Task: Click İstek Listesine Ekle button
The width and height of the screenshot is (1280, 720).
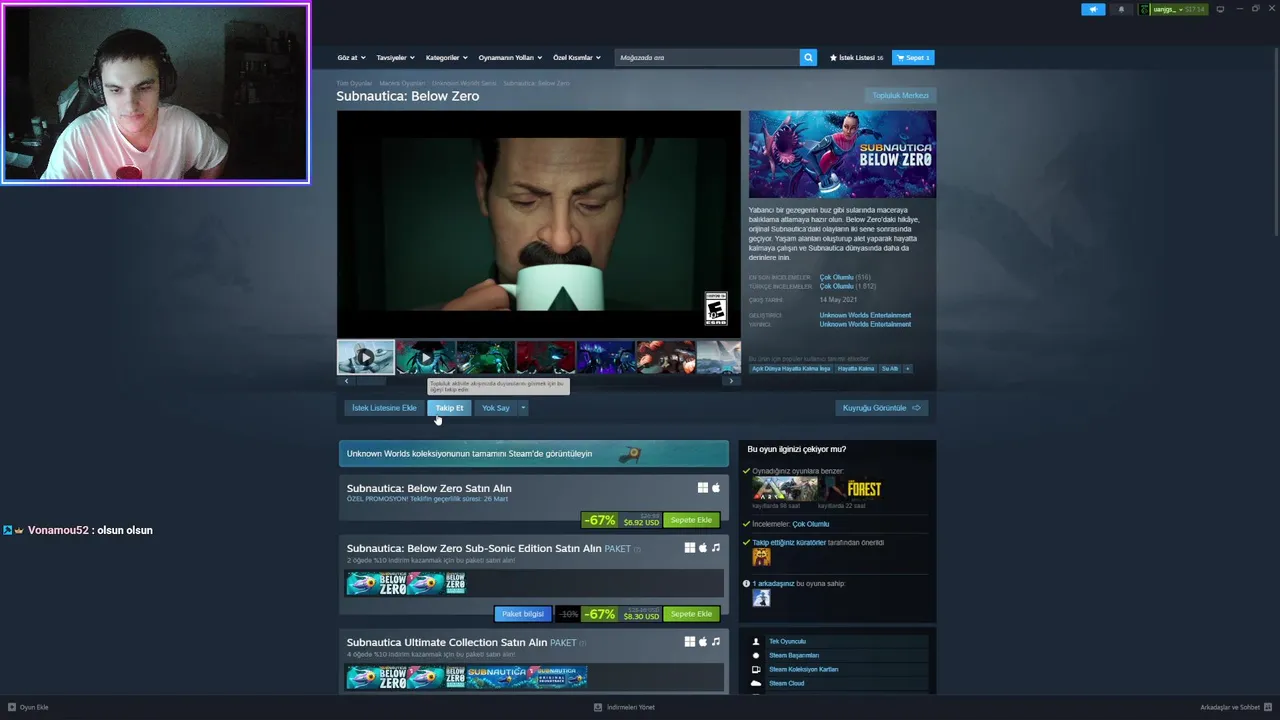Action: pyautogui.click(x=384, y=408)
